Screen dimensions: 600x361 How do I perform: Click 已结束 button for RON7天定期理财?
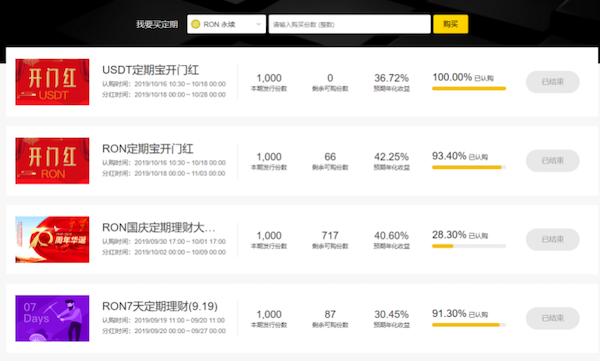[553, 319]
